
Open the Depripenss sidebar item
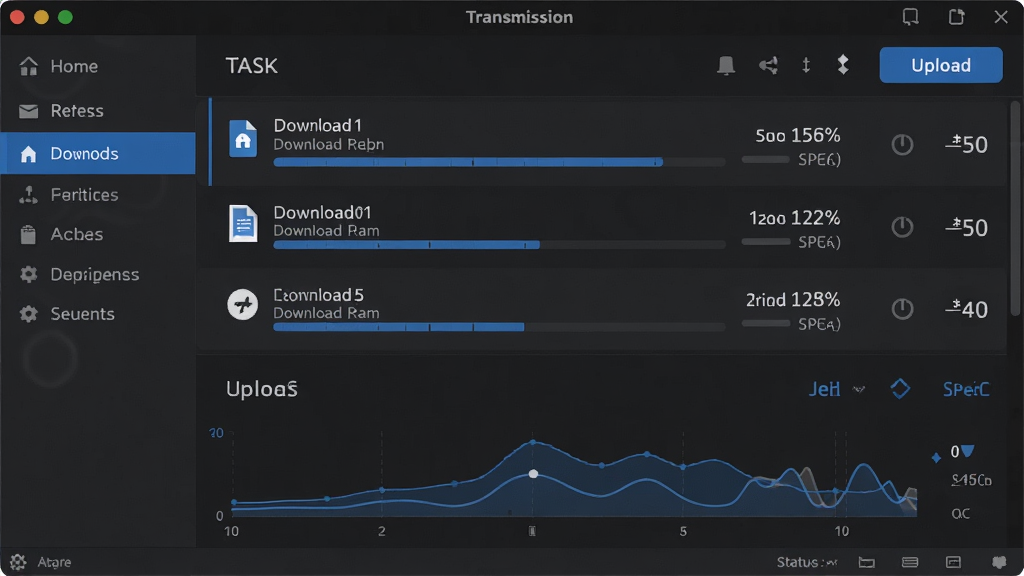98,274
